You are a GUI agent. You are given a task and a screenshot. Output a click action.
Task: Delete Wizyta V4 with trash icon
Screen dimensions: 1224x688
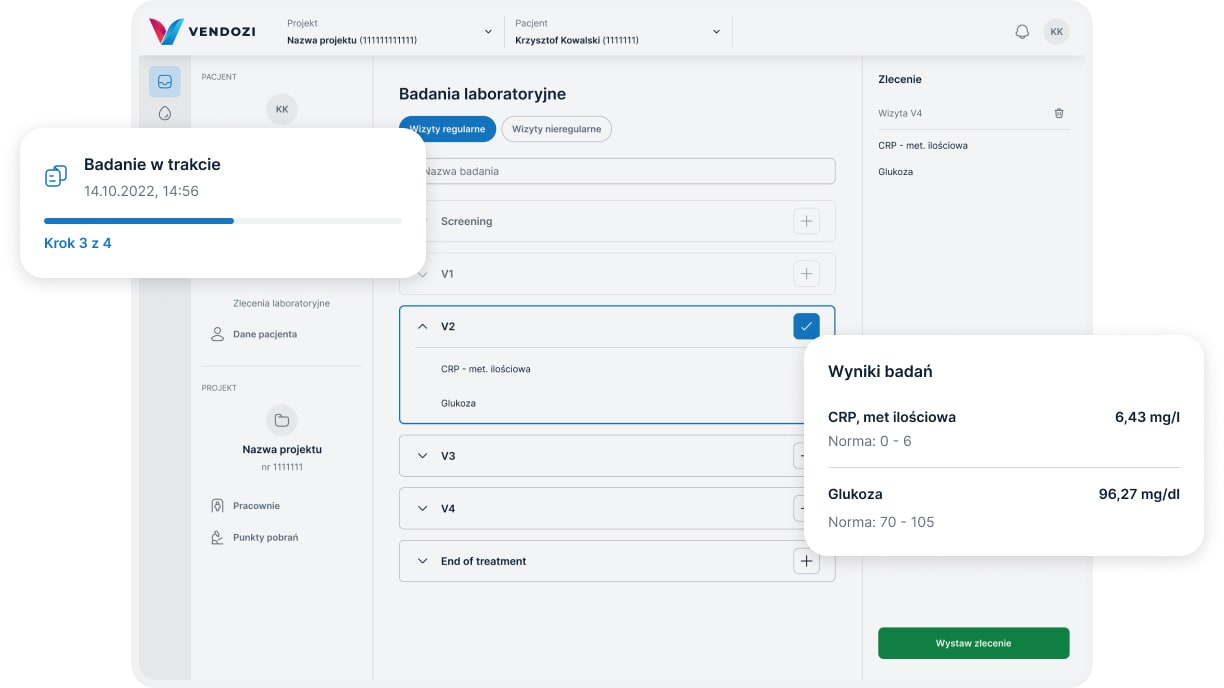point(1059,114)
